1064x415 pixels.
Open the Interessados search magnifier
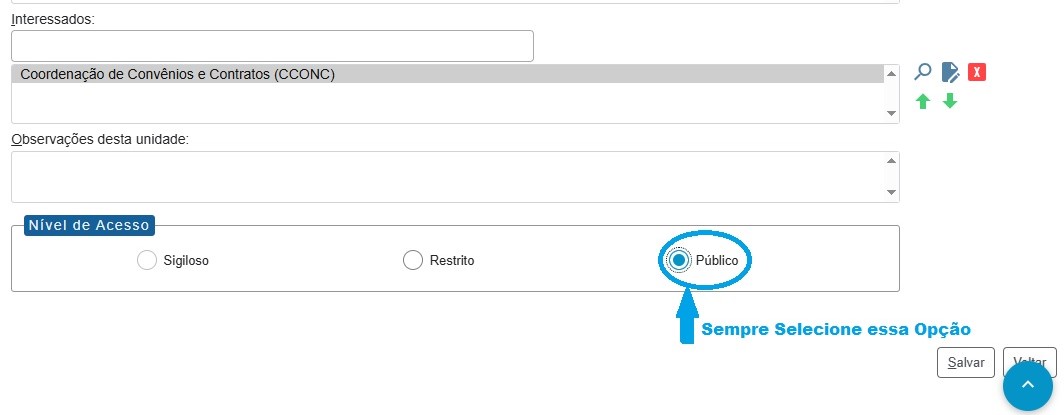pos(924,72)
